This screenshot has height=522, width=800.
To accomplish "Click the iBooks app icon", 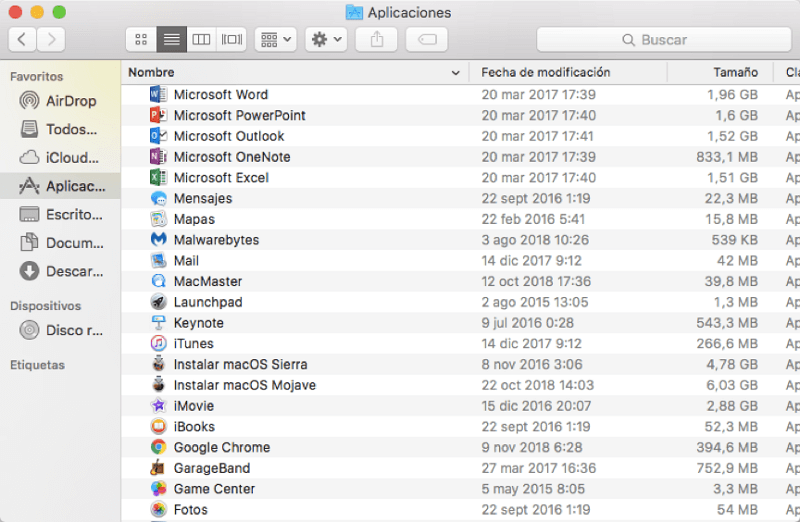I will coord(158,426).
